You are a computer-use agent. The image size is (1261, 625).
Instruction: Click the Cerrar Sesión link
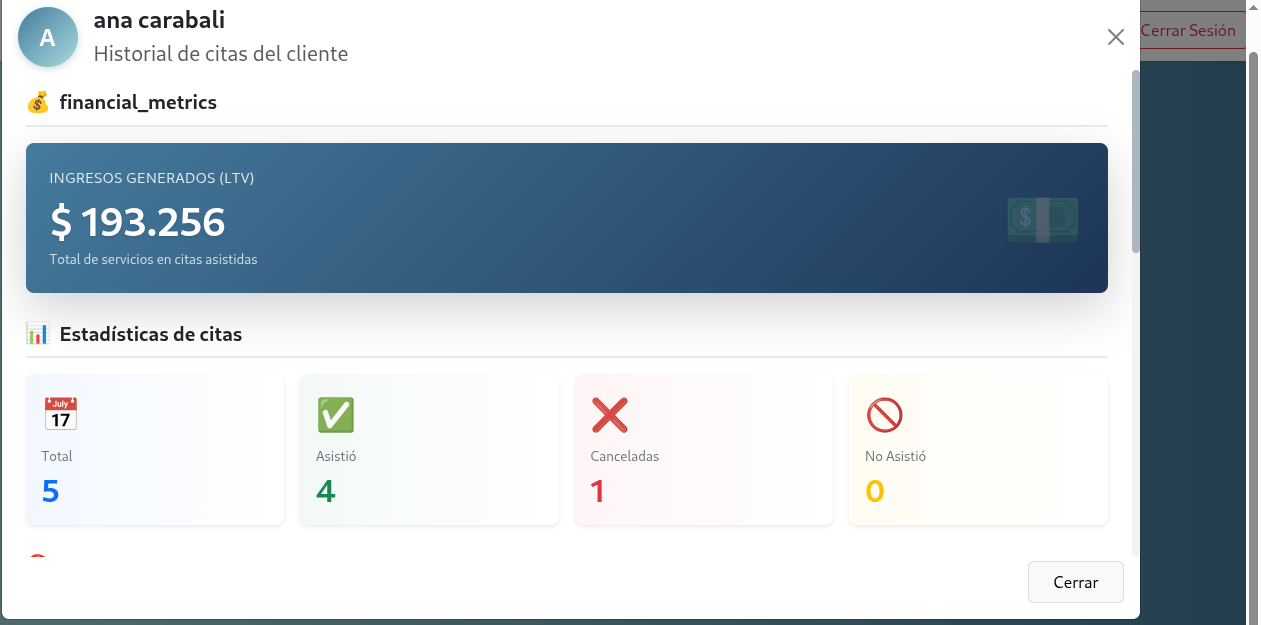(1188, 31)
